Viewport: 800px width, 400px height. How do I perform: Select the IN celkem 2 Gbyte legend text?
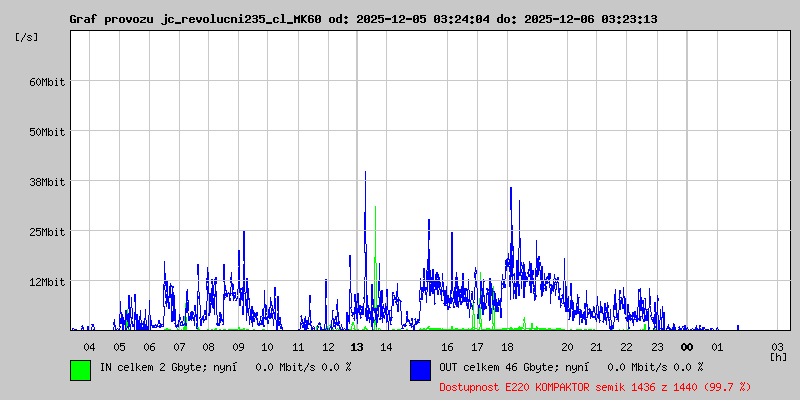[x=224, y=367]
